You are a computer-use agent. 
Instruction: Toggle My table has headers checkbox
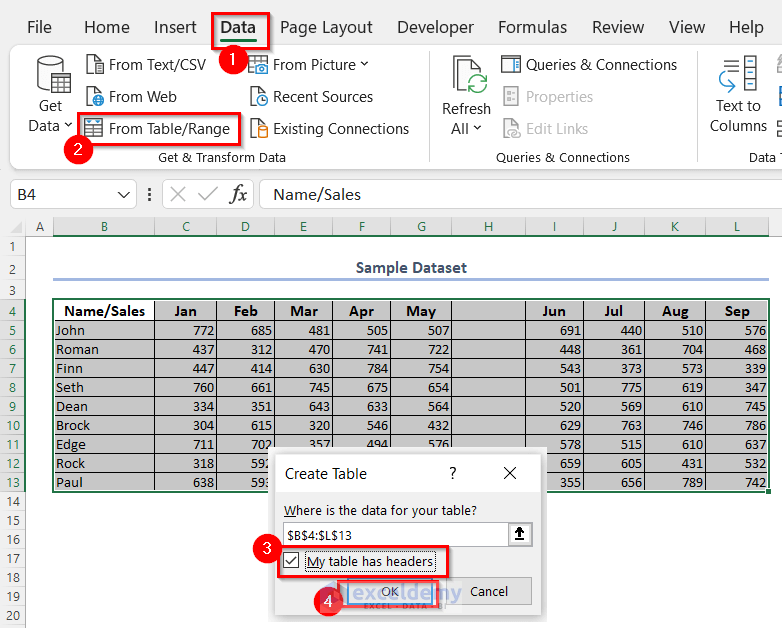[x=291, y=562]
